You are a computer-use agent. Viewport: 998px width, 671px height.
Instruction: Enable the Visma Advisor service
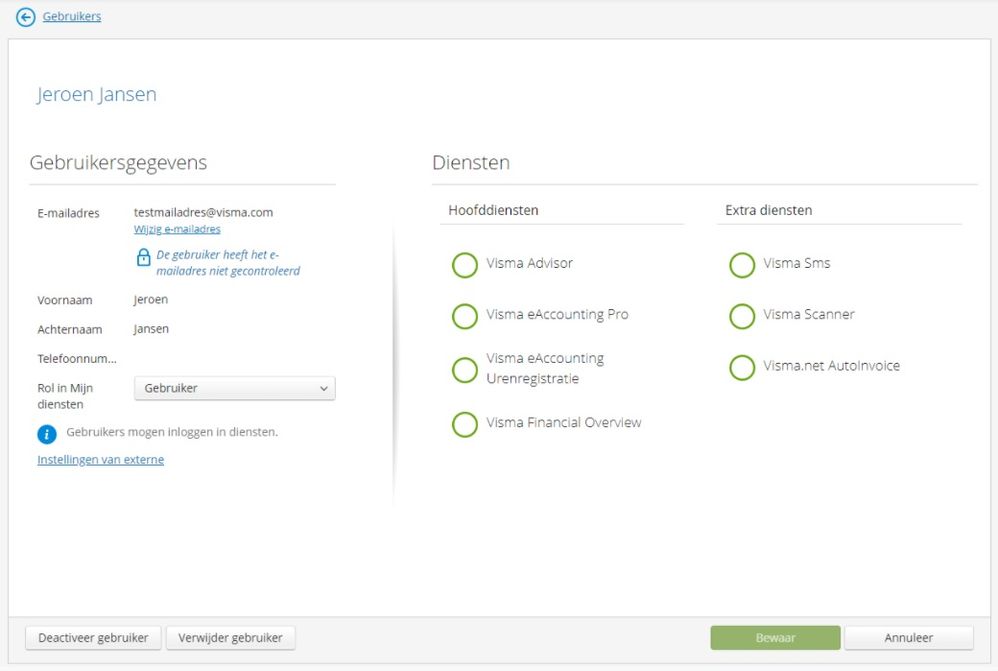pos(465,265)
